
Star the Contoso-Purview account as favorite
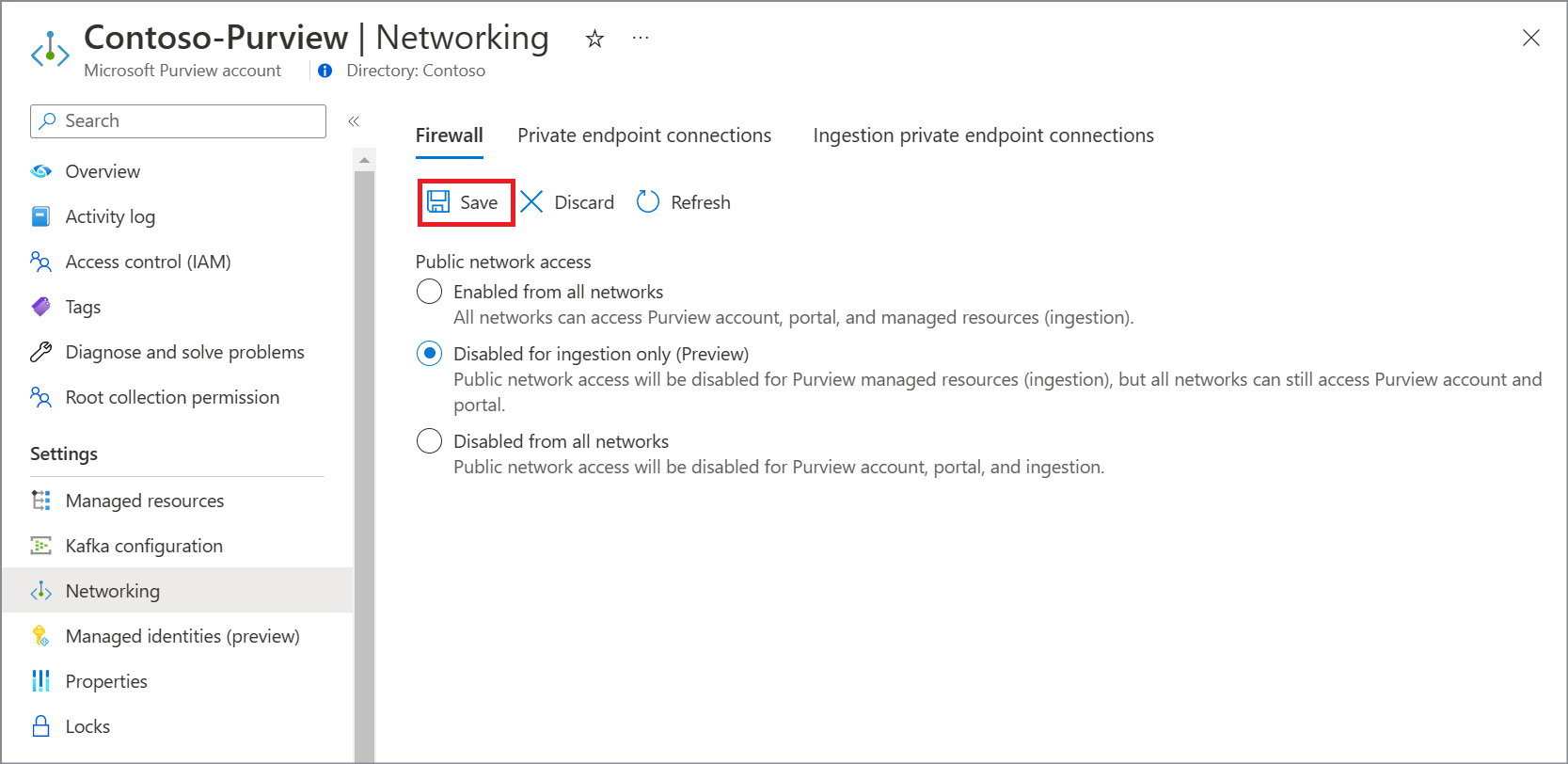[x=594, y=39]
